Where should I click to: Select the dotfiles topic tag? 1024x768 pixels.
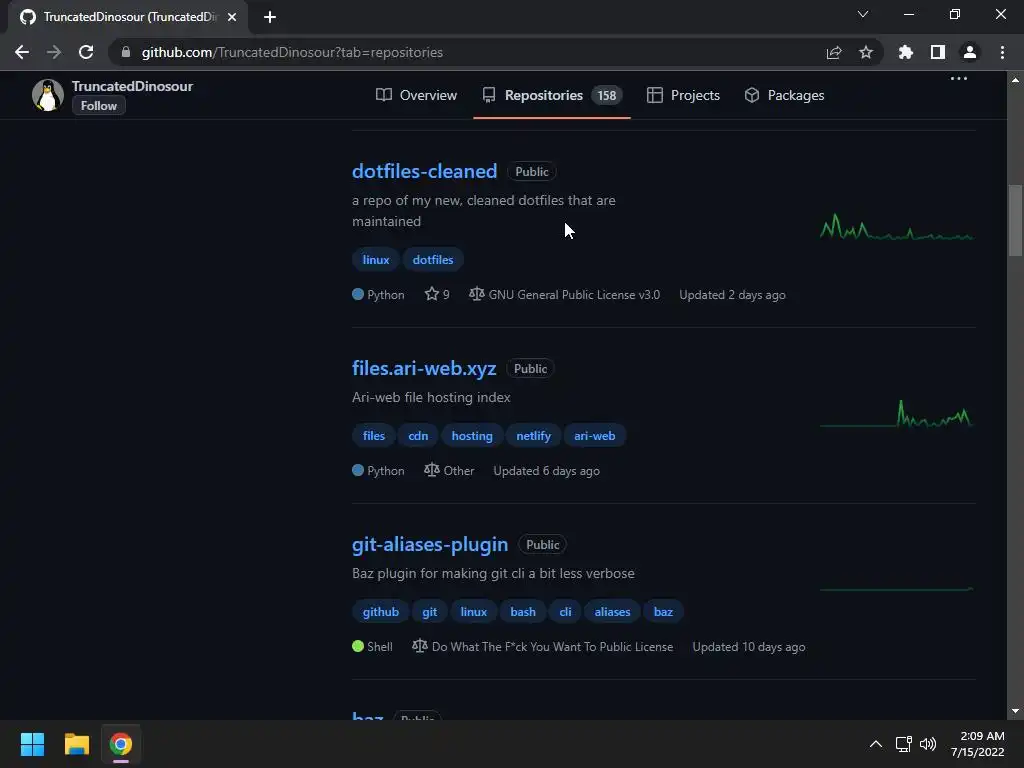(433, 260)
